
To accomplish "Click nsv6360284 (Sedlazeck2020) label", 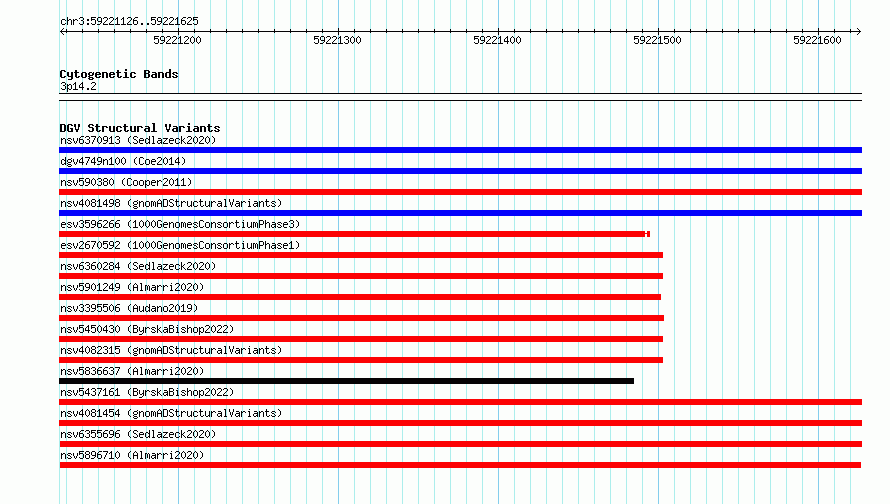I will coord(138,266).
